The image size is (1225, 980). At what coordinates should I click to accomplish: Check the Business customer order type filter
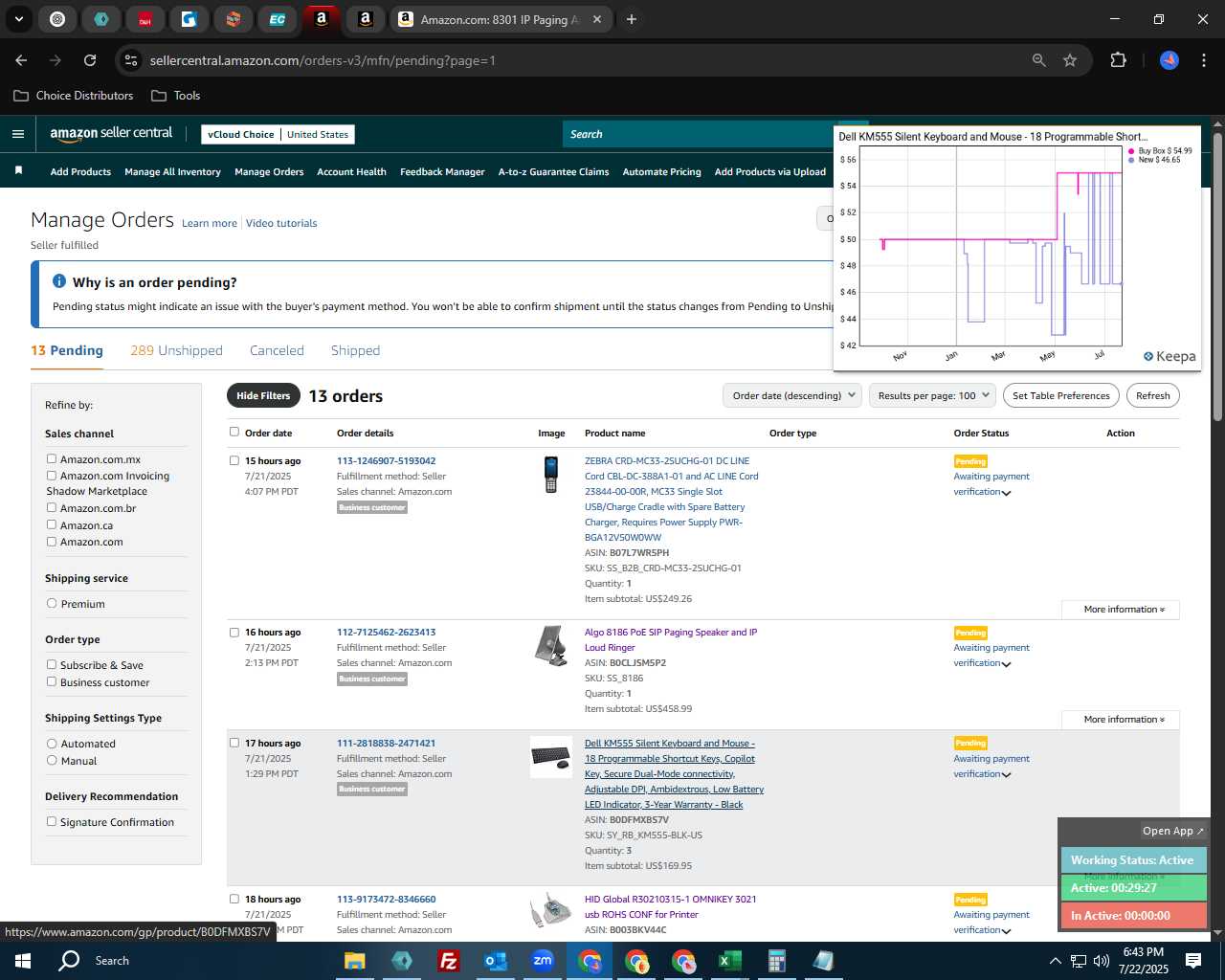pos(52,682)
